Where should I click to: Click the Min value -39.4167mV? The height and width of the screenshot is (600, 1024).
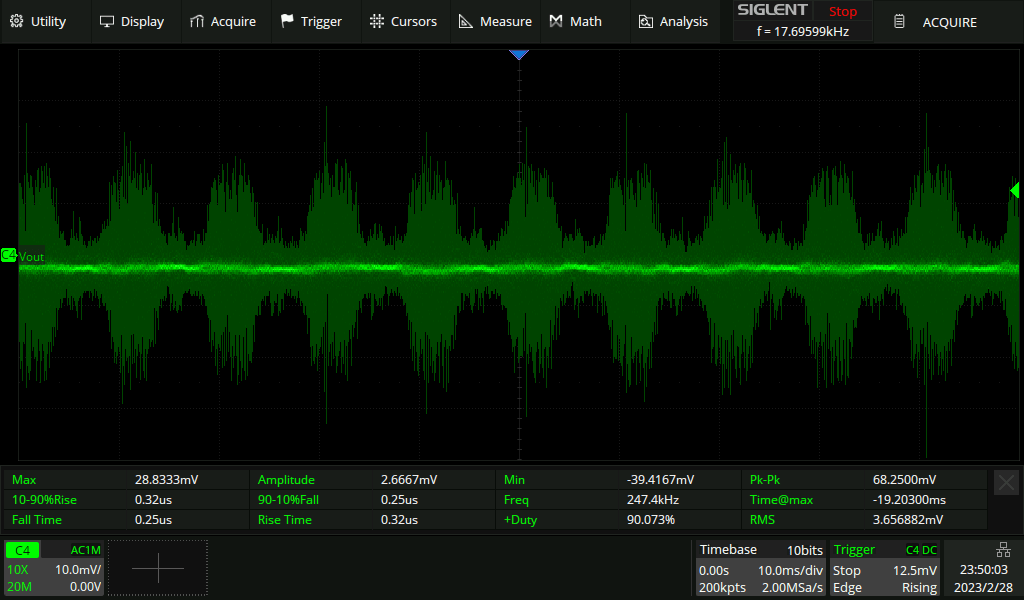660,479
